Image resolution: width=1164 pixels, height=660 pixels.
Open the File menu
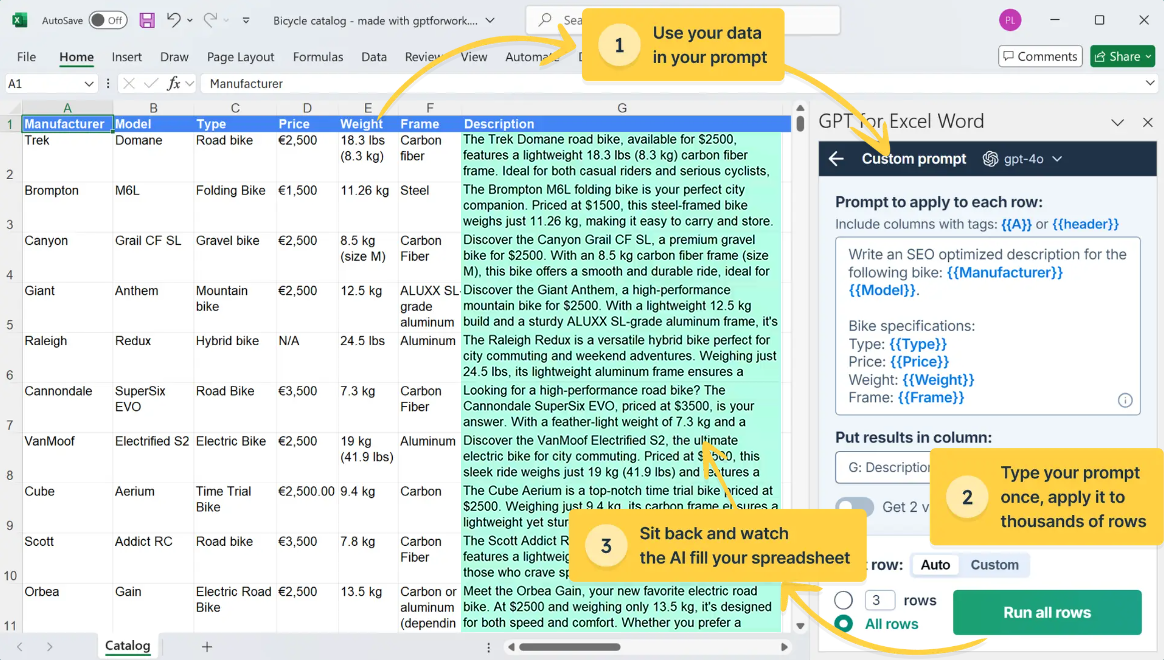click(27, 56)
